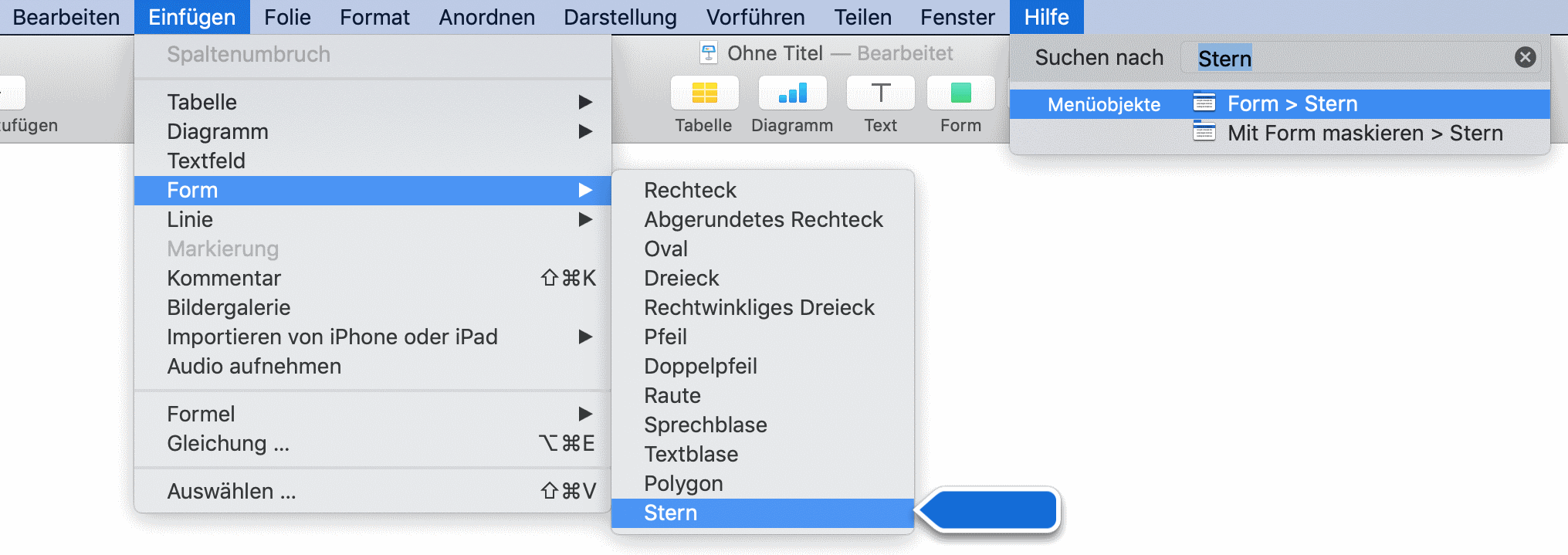1568x555 pixels.
Task: Choose Oval from the Form submenu
Action: (x=665, y=249)
